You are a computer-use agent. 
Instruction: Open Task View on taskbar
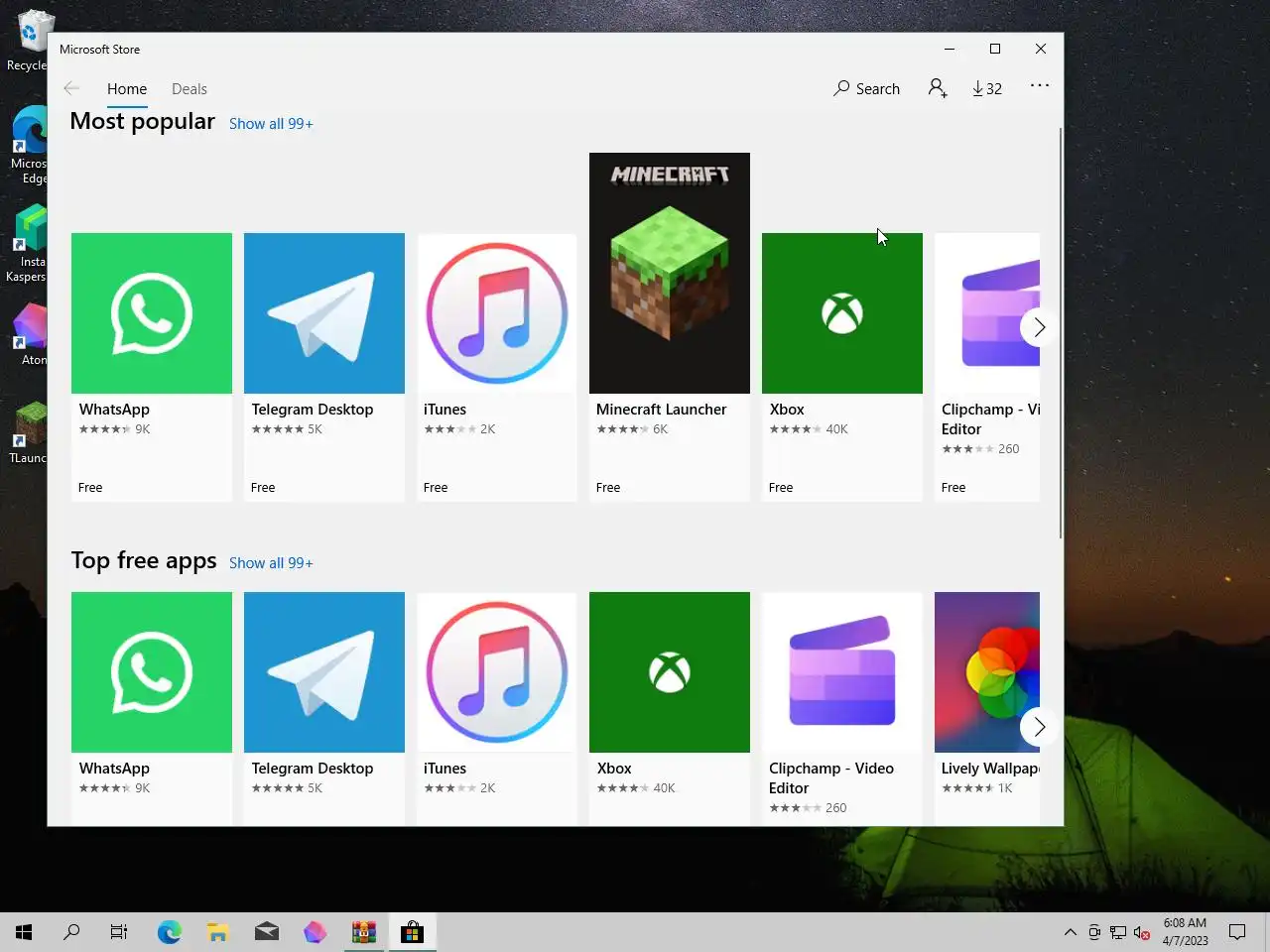119,932
